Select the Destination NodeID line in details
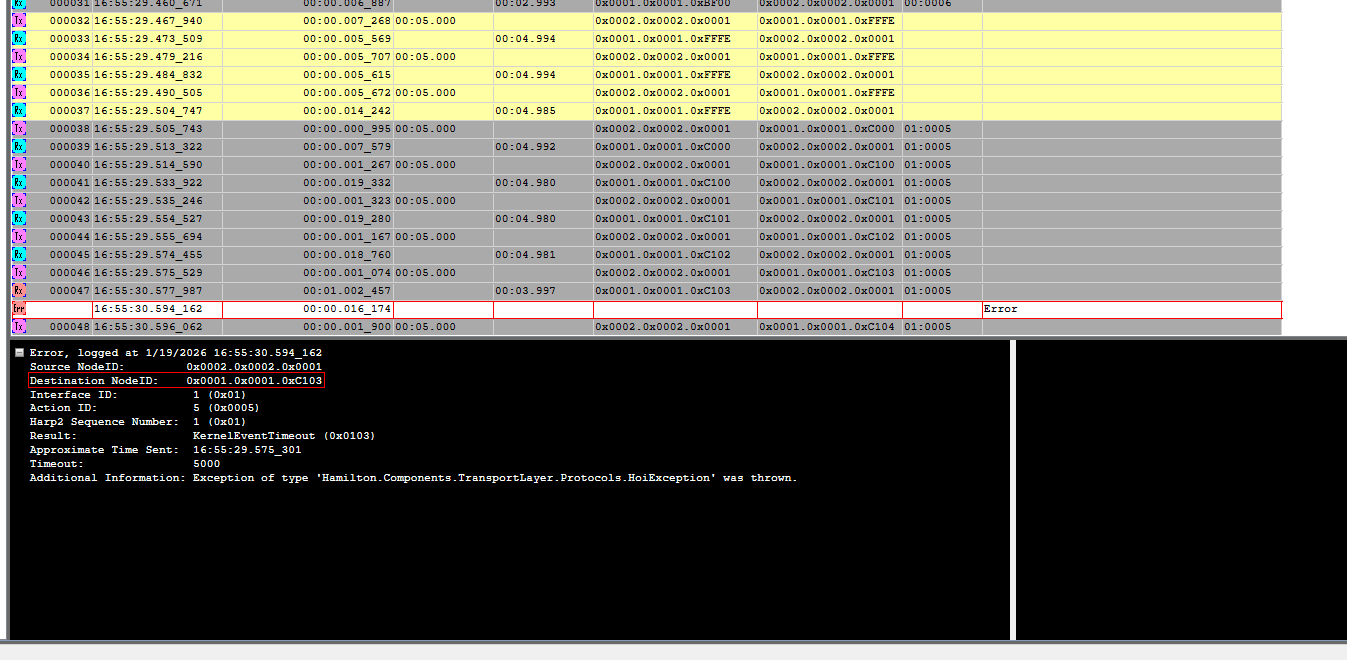Viewport: 1347px width, 660px height. (x=176, y=381)
